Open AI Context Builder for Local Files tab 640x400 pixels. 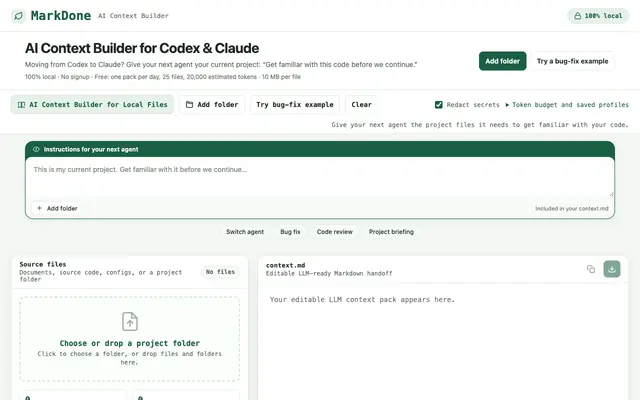coord(92,104)
